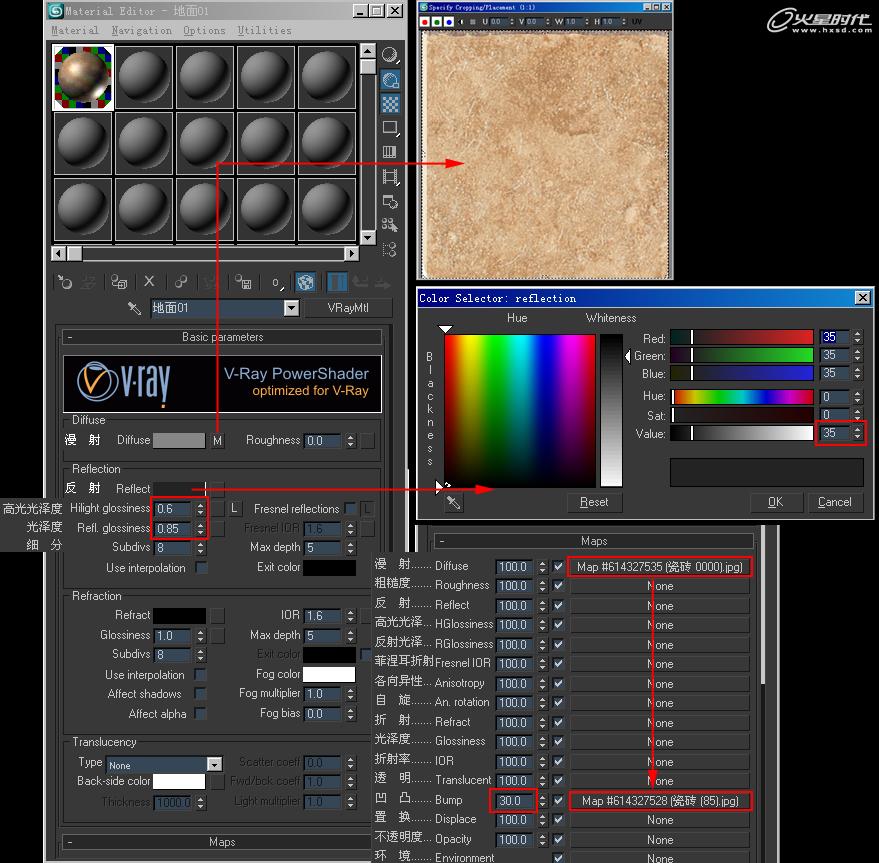879x863 pixels.
Task: Click the red channel icon in cropping window
Action: click(x=424, y=22)
